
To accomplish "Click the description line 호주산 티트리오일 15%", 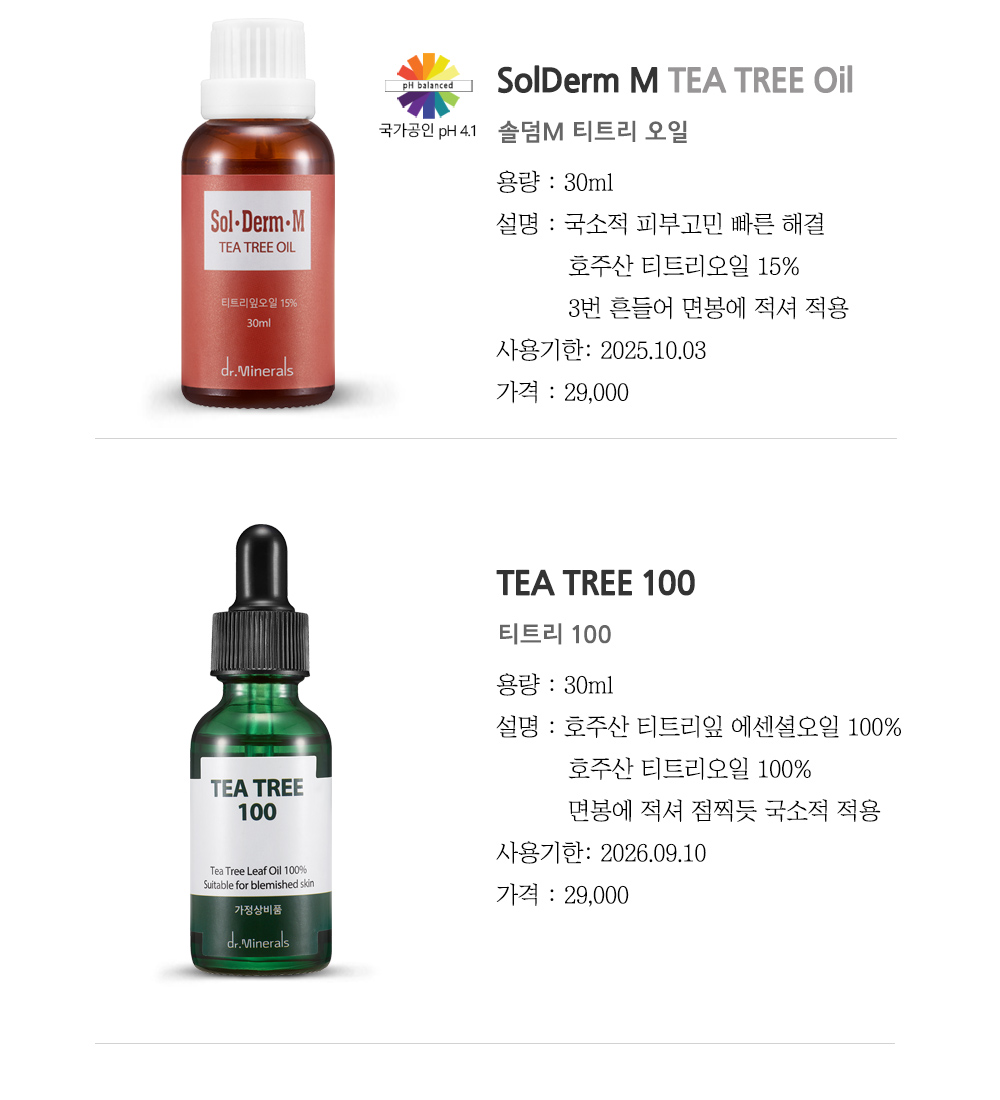I will point(684,267).
